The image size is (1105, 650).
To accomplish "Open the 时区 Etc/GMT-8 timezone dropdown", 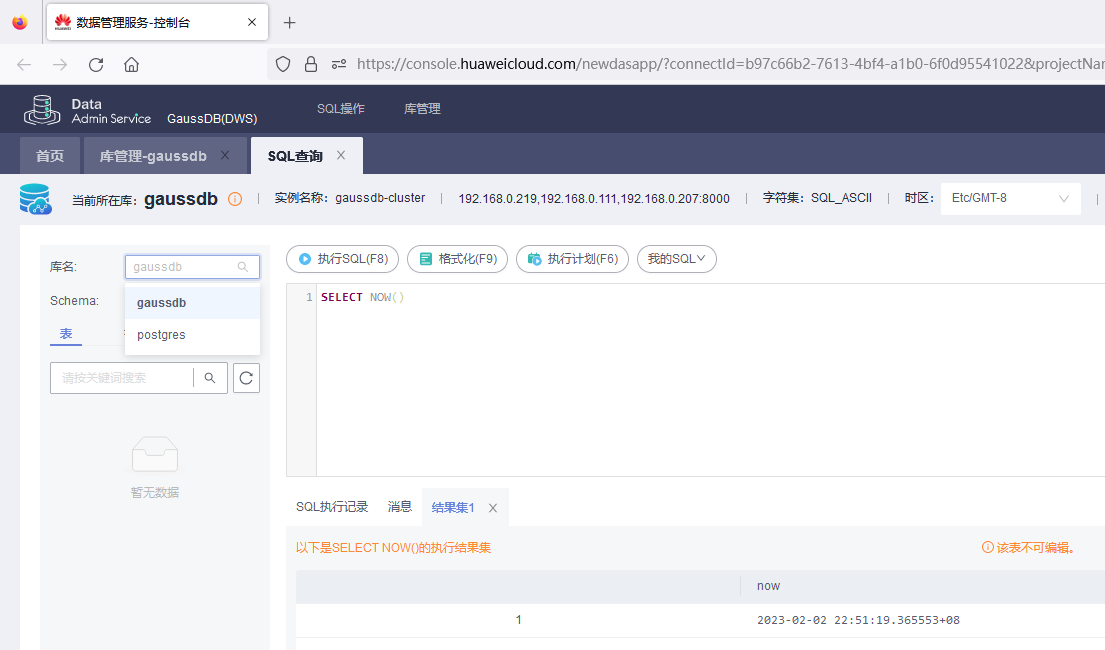I will pos(1010,198).
